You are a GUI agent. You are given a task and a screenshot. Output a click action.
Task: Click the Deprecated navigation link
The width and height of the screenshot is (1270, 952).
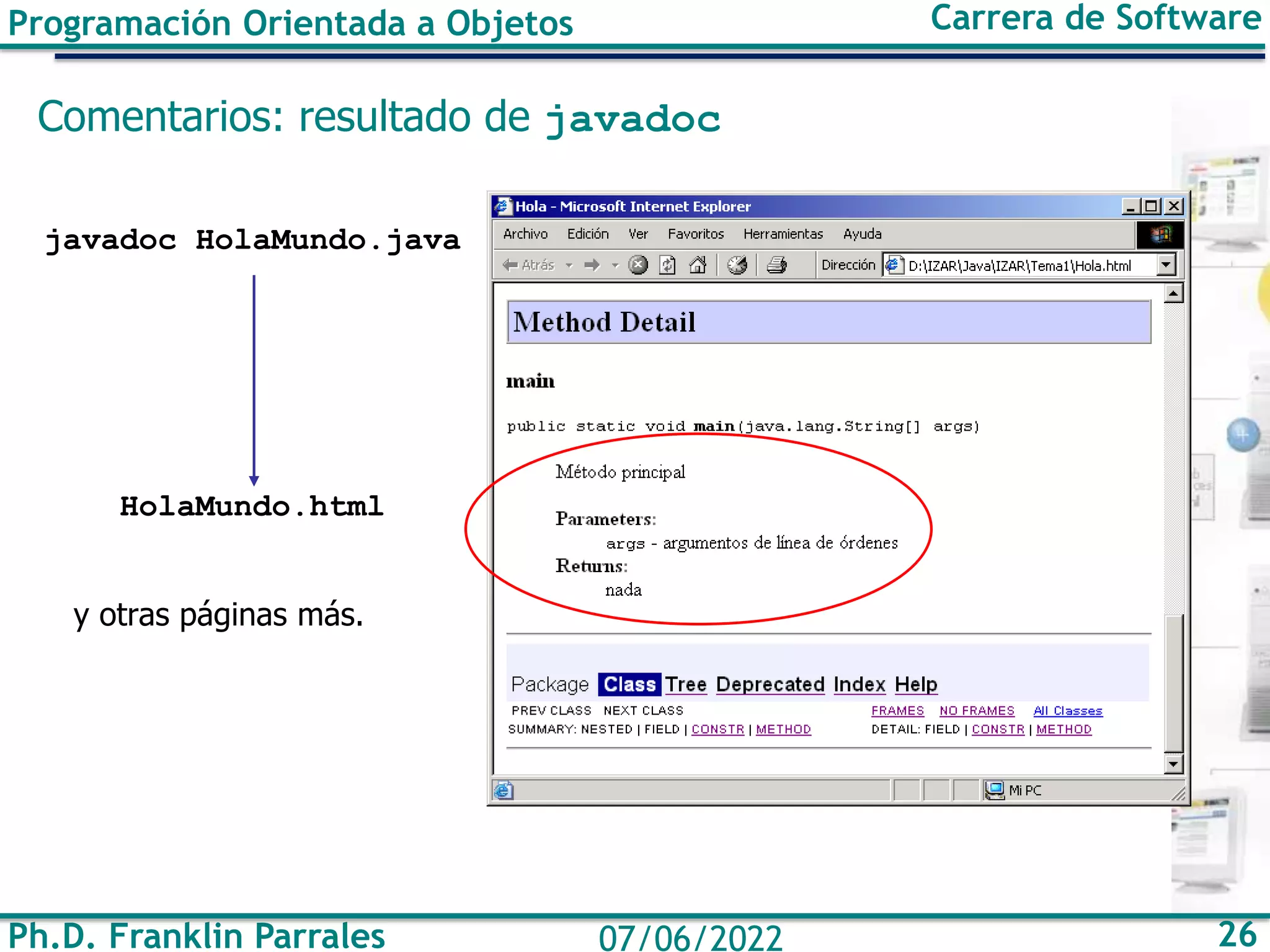(770, 684)
